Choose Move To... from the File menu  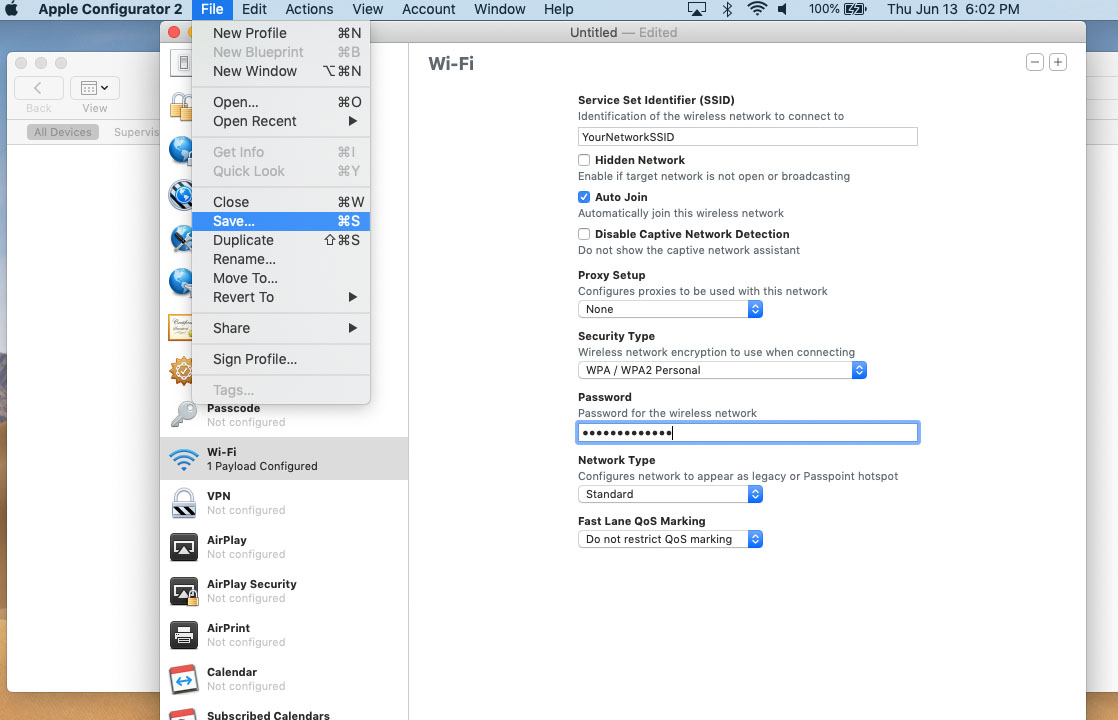pyautogui.click(x=281, y=278)
